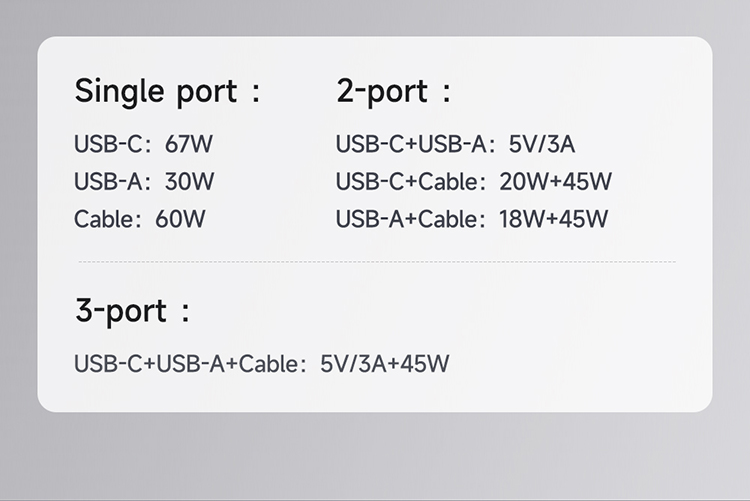Click the '20W+45W' value text

[x=555, y=182]
